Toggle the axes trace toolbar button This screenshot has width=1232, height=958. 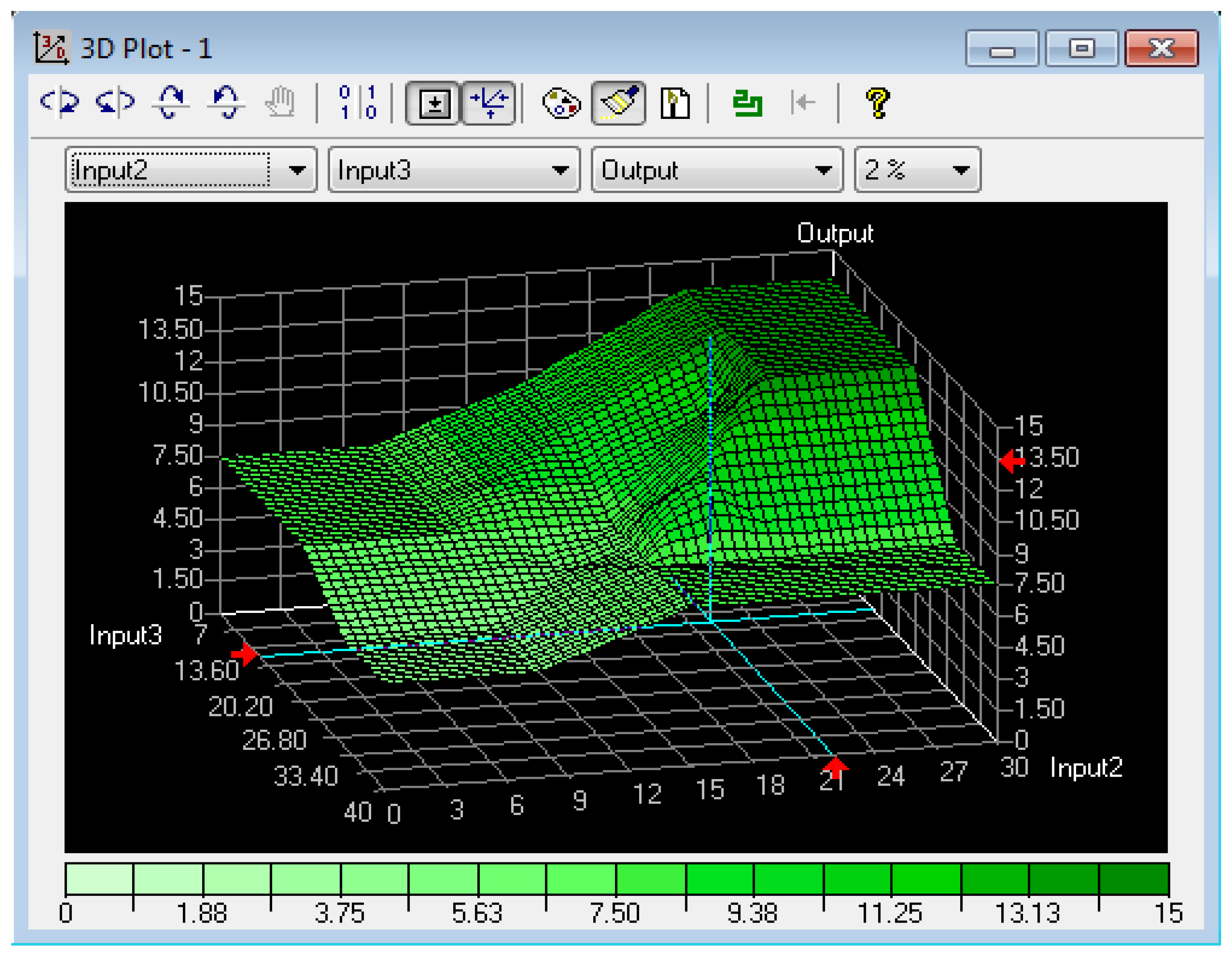tap(490, 103)
